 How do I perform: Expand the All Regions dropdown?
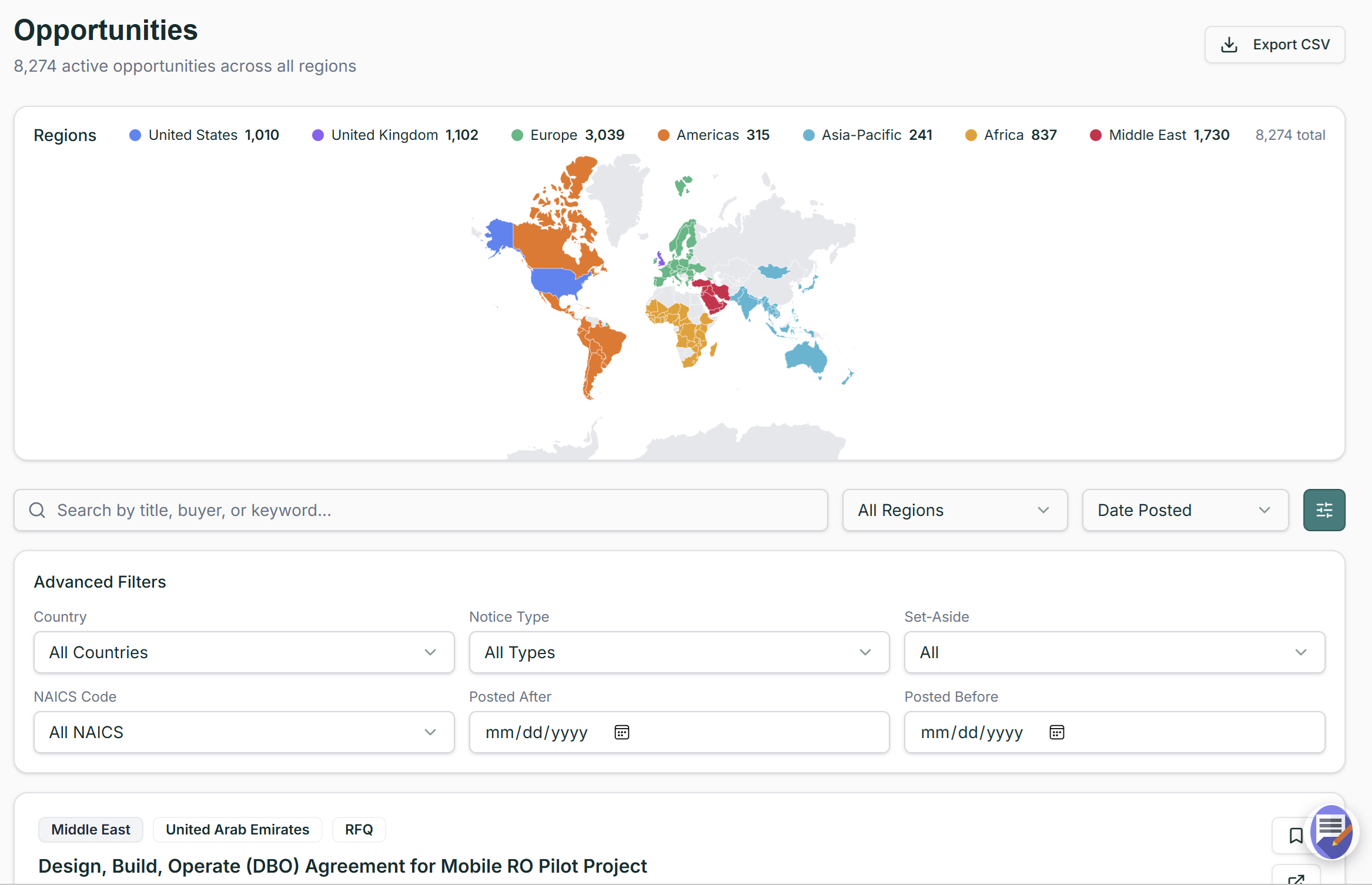tap(955, 510)
